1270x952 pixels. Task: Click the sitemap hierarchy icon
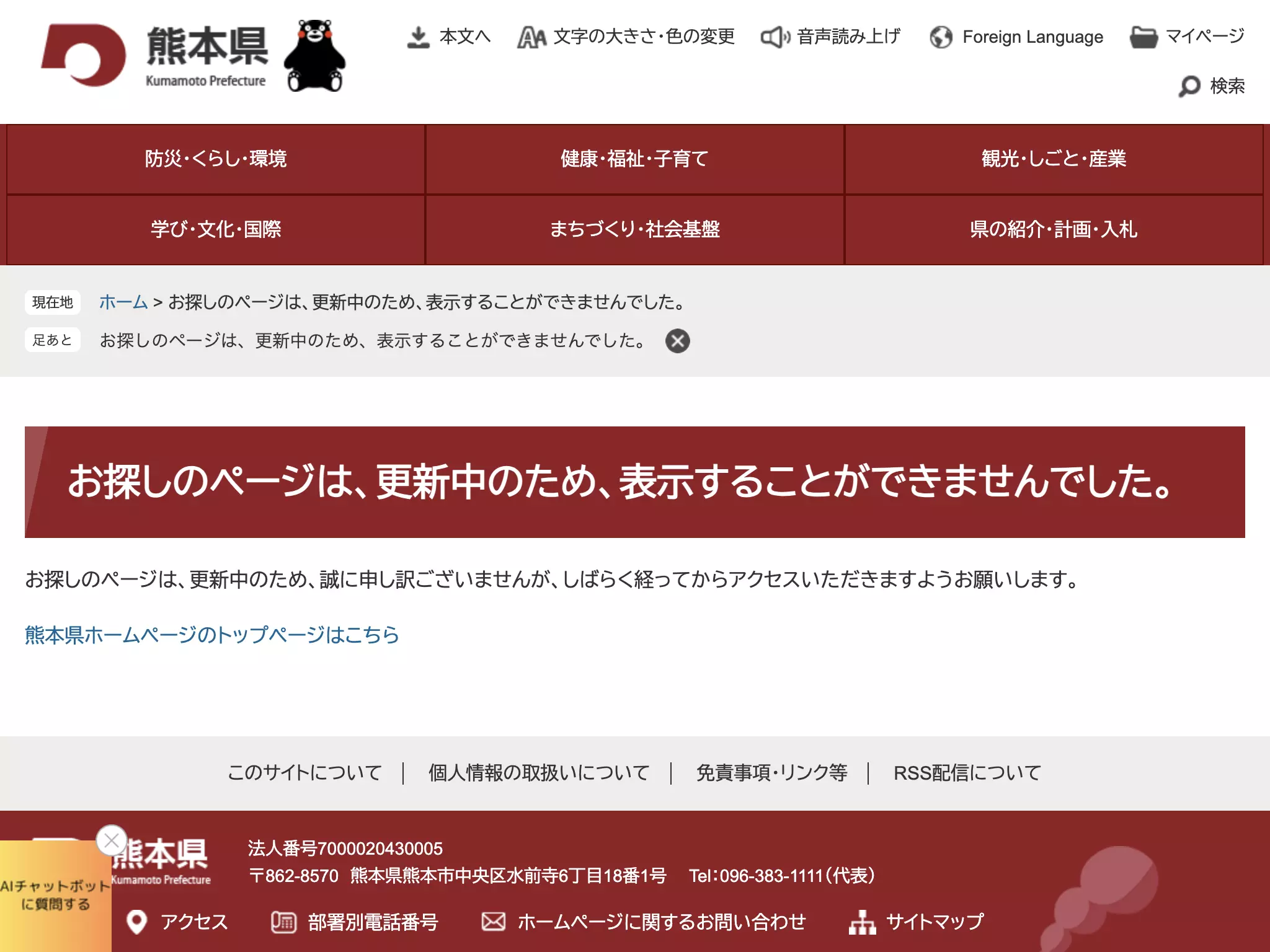[863, 922]
